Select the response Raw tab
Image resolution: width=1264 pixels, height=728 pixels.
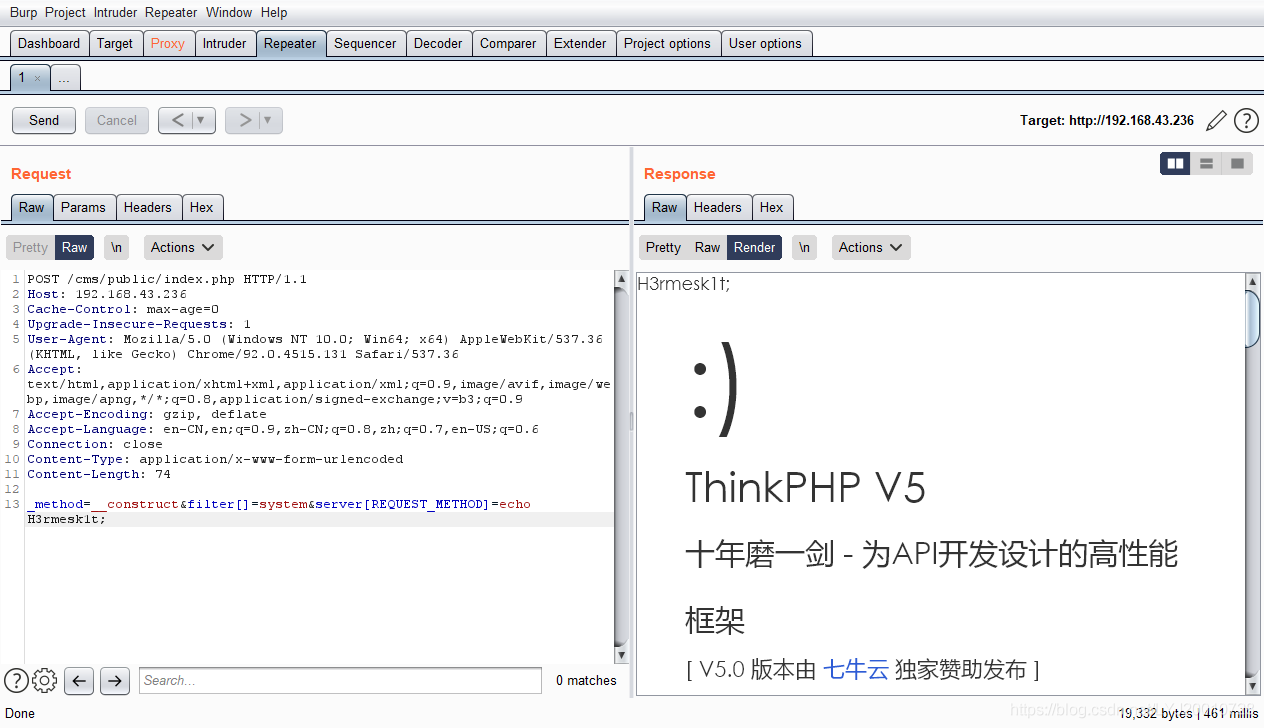pyautogui.click(x=665, y=207)
